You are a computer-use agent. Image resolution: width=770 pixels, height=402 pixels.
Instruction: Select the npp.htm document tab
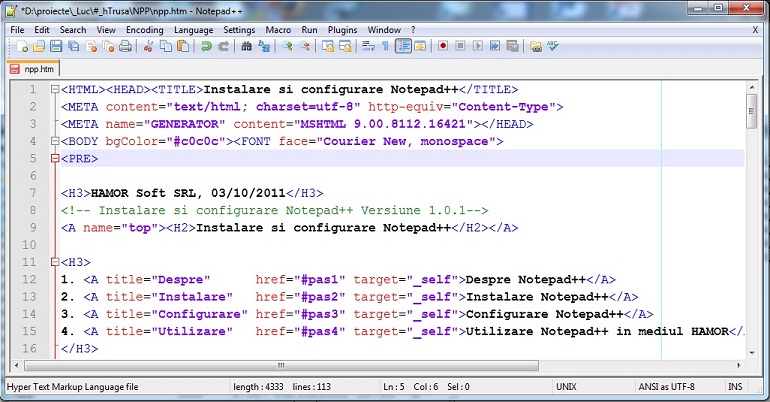[33, 69]
